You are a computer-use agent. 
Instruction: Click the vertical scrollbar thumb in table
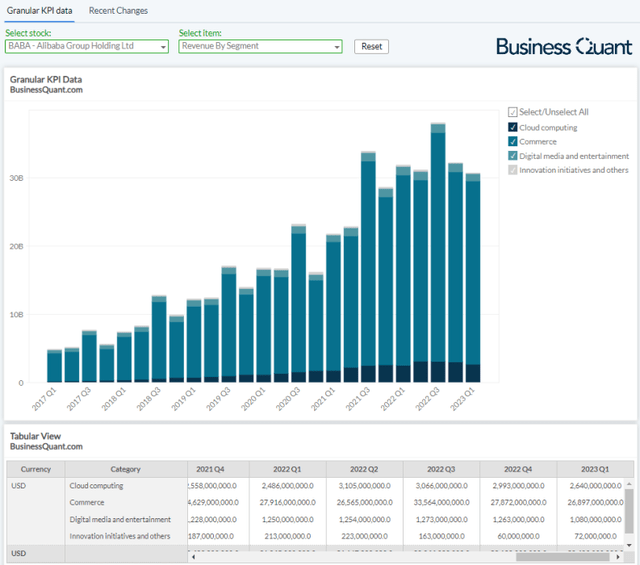(x=629, y=511)
